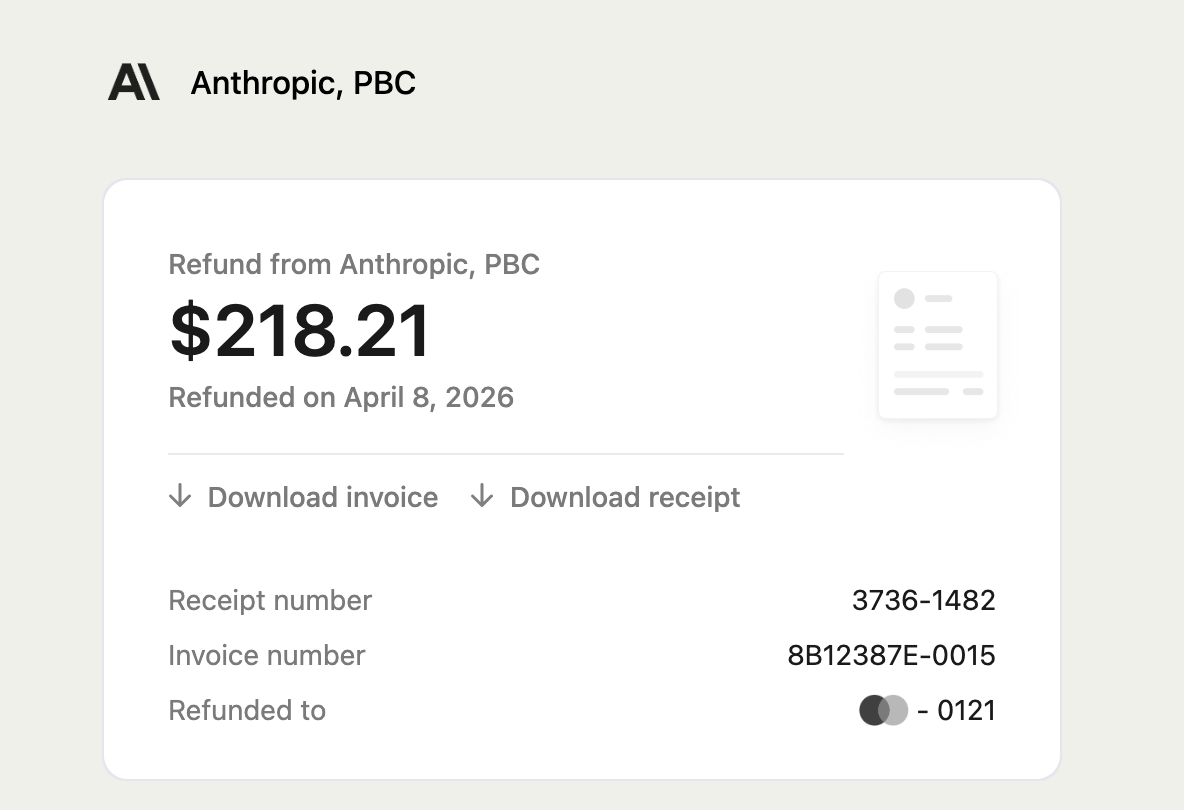
Task: Click the Invoice number label
Action: (x=267, y=655)
